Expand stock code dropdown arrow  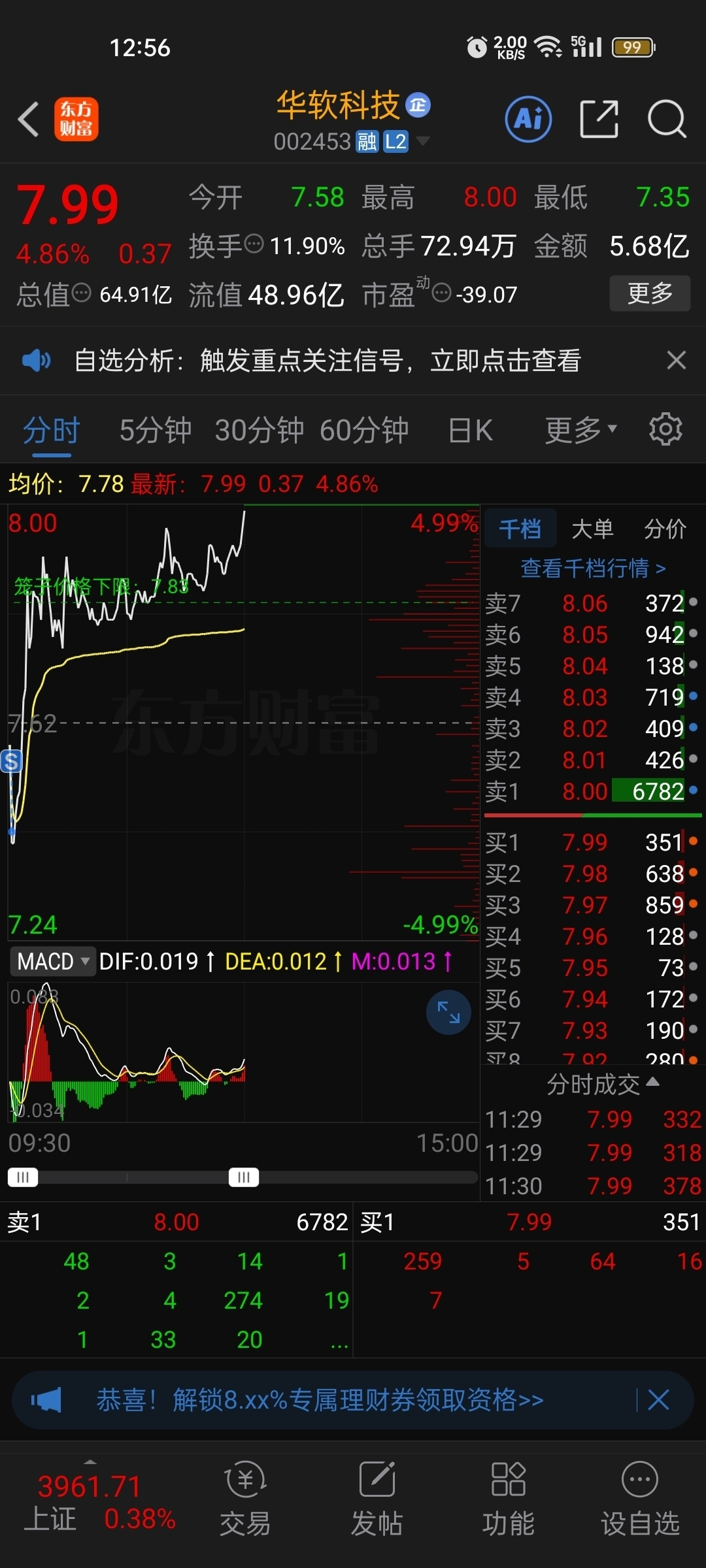click(x=423, y=141)
